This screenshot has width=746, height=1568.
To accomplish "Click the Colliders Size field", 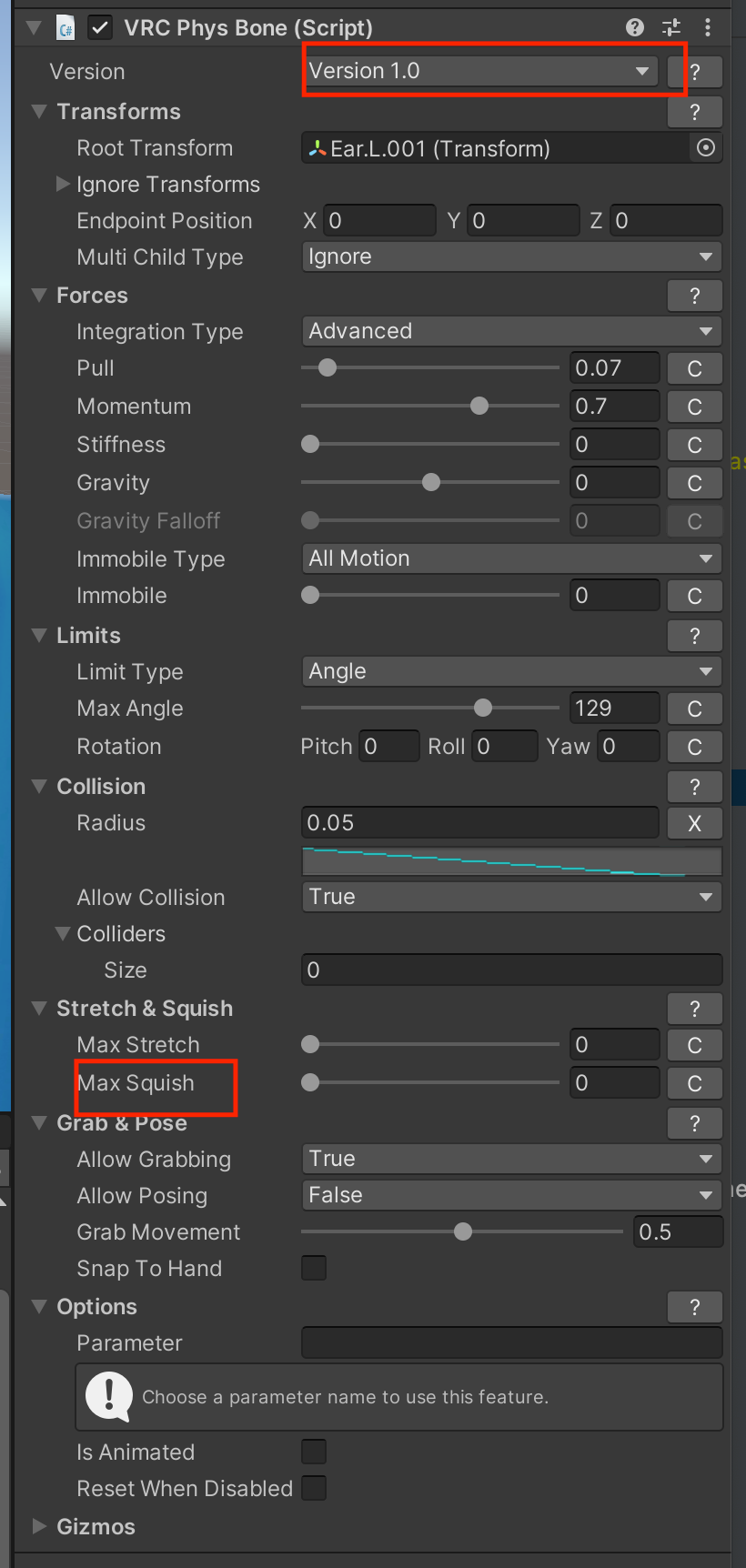I will pos(511,970).
